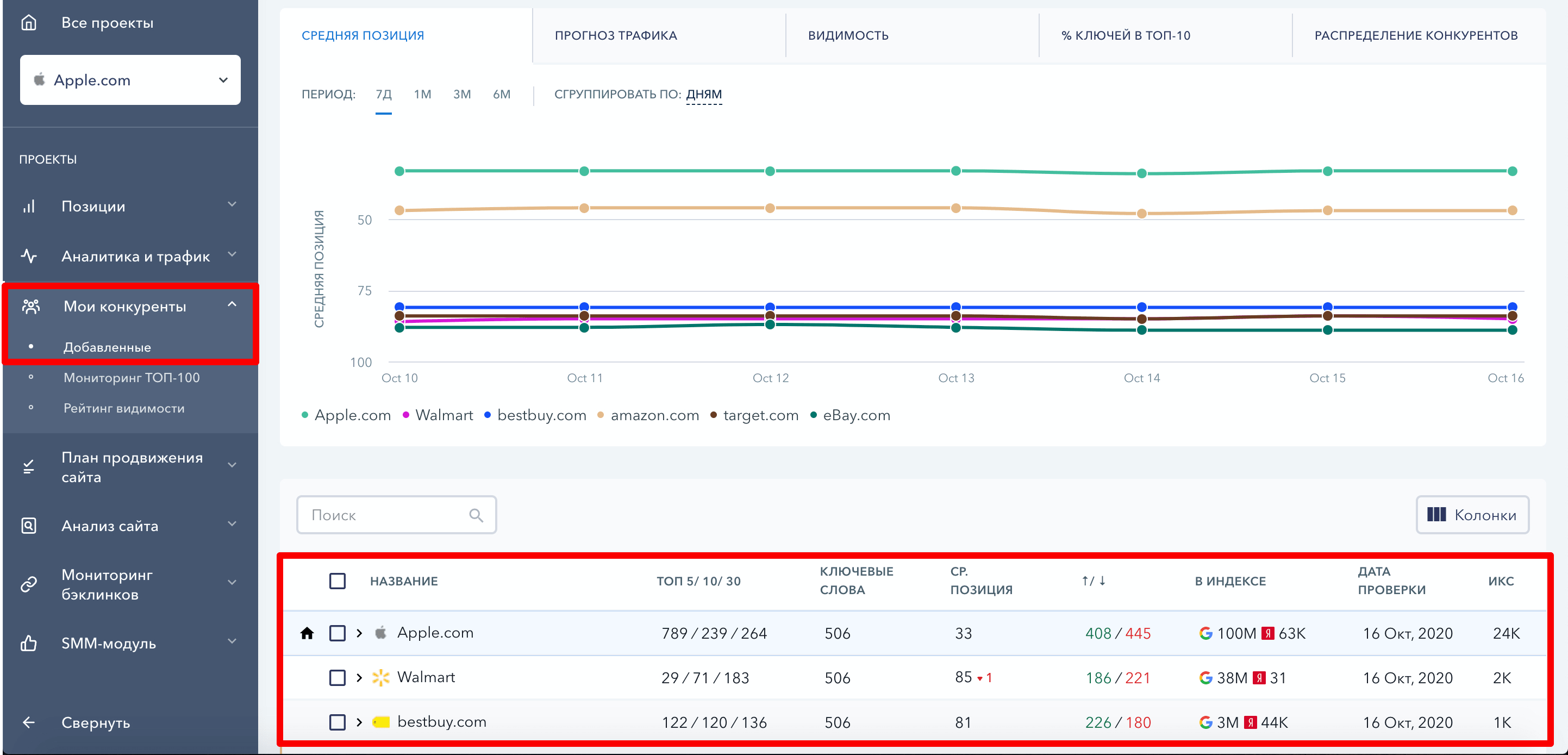Viewport: 1568px width, 755px height.
Task: Open the Apple.com project dropdown
Action: click(130, 80)
